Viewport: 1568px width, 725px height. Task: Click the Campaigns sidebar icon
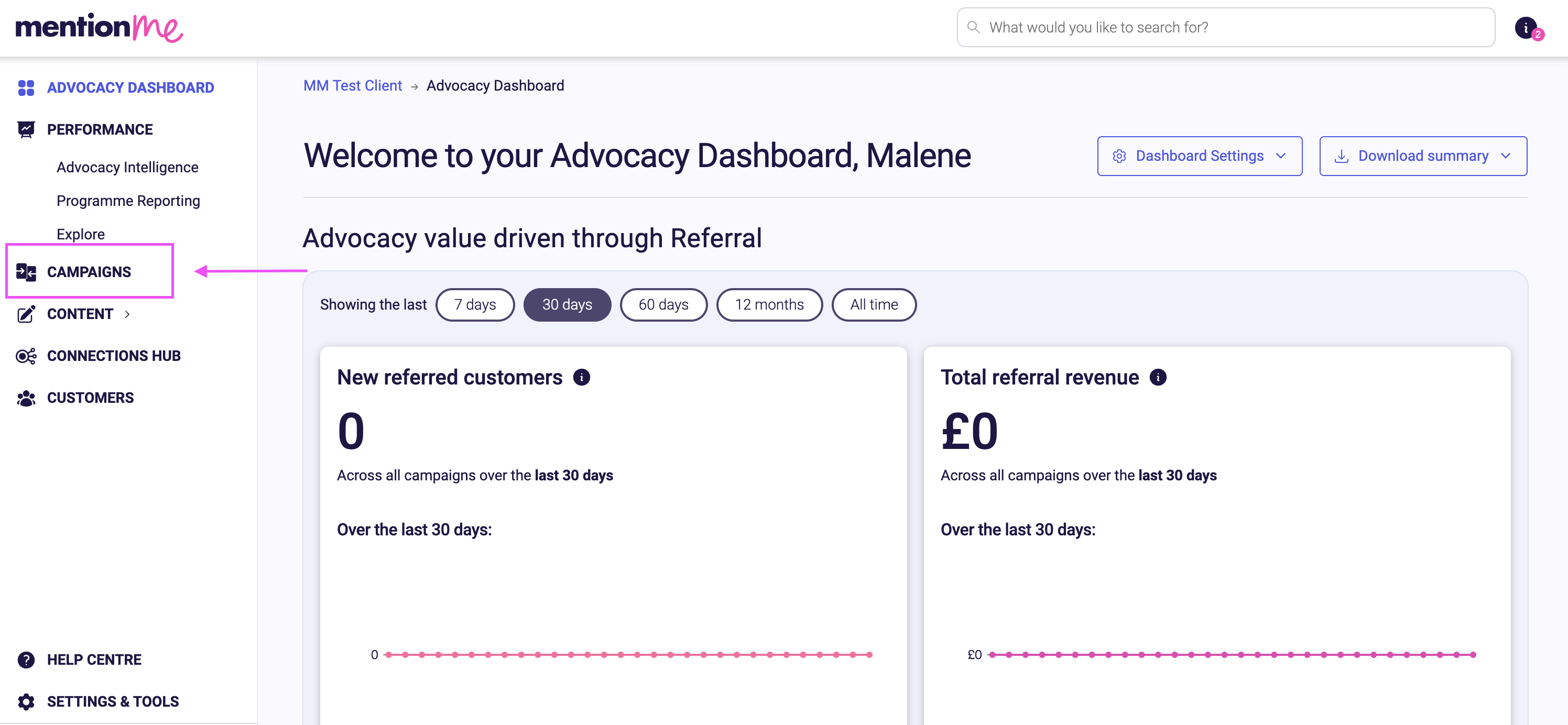tap(26, 272)
